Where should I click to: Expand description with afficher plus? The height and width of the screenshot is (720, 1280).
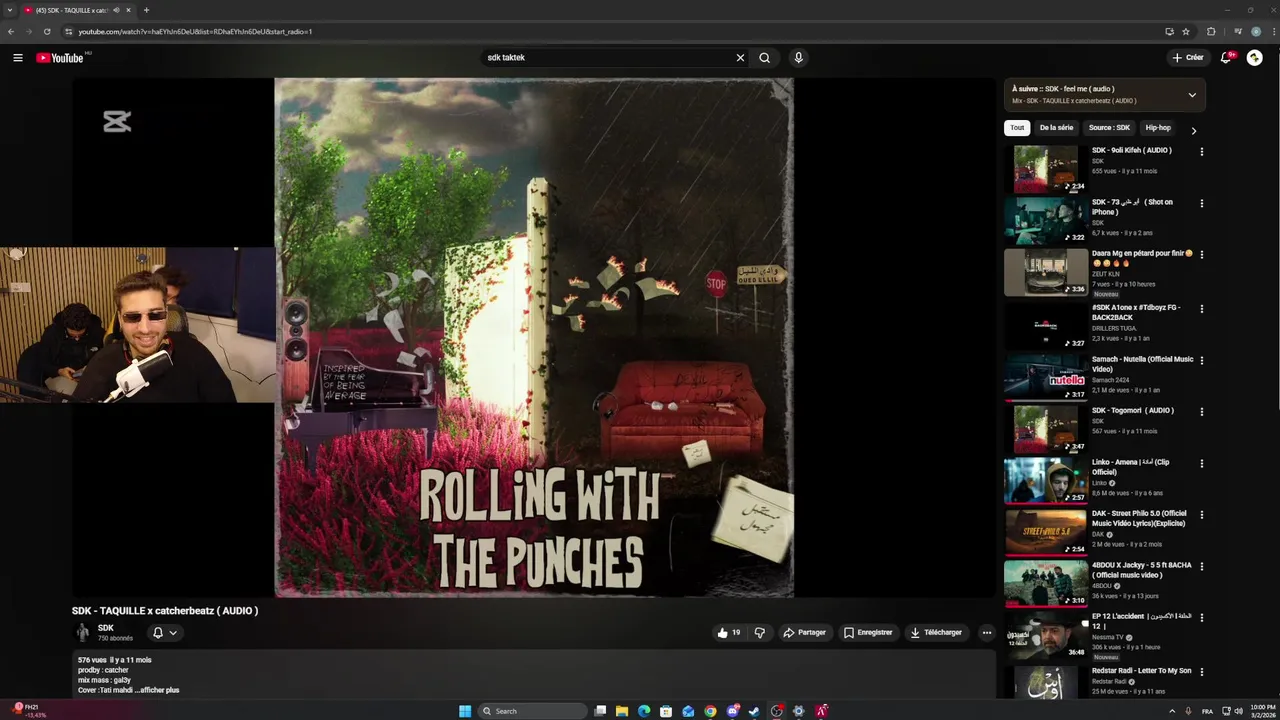pos(159,690)
